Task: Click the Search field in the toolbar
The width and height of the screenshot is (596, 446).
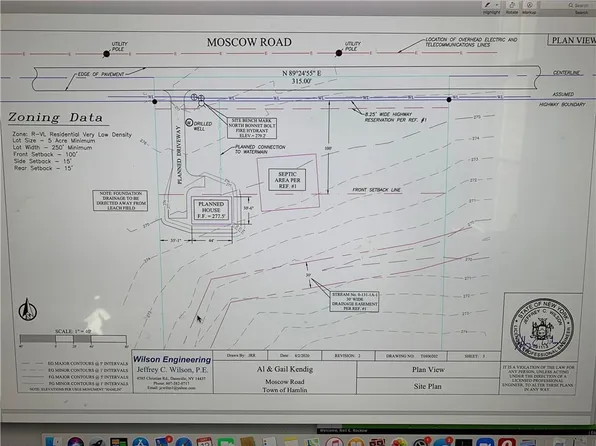Action: [x=578, y=5]
